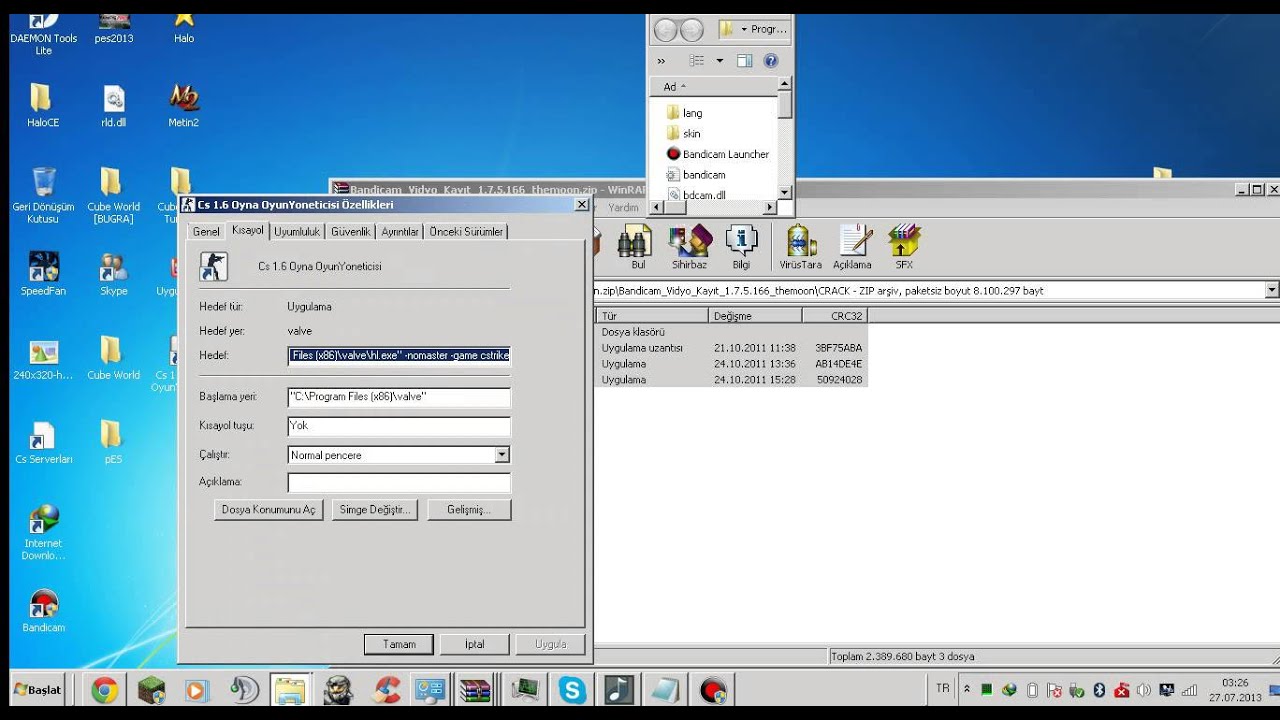Viewport: 1280px width, 720px height.
Task: Click the Dosya Konumunu Aç button
Action: tap(268, 510)
